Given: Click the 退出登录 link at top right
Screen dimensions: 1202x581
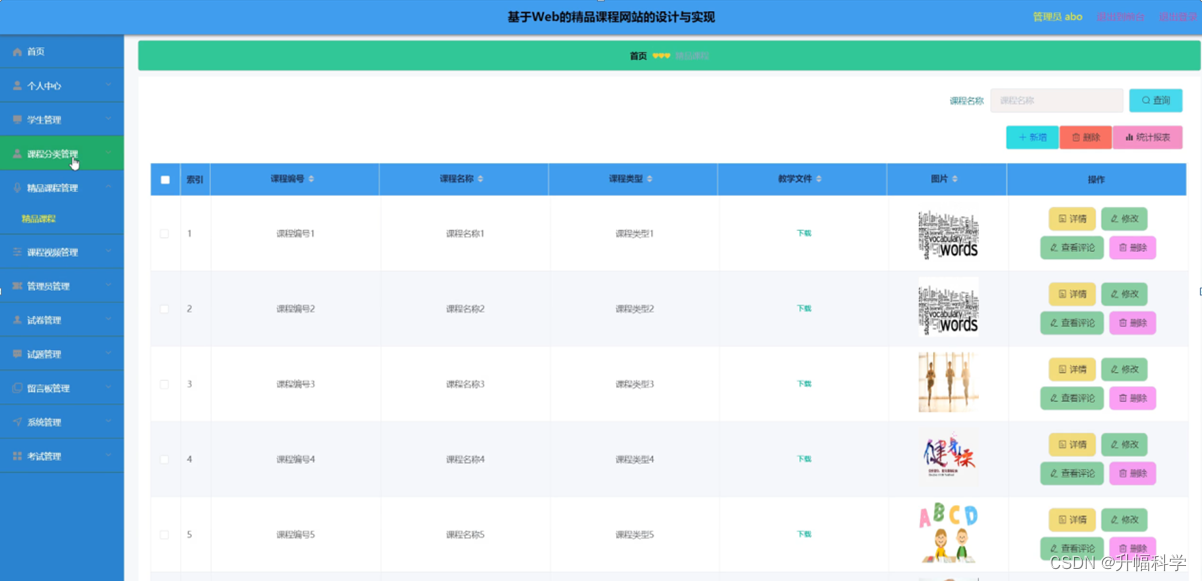Looking at the screenshot, I should coord(1176,17).
